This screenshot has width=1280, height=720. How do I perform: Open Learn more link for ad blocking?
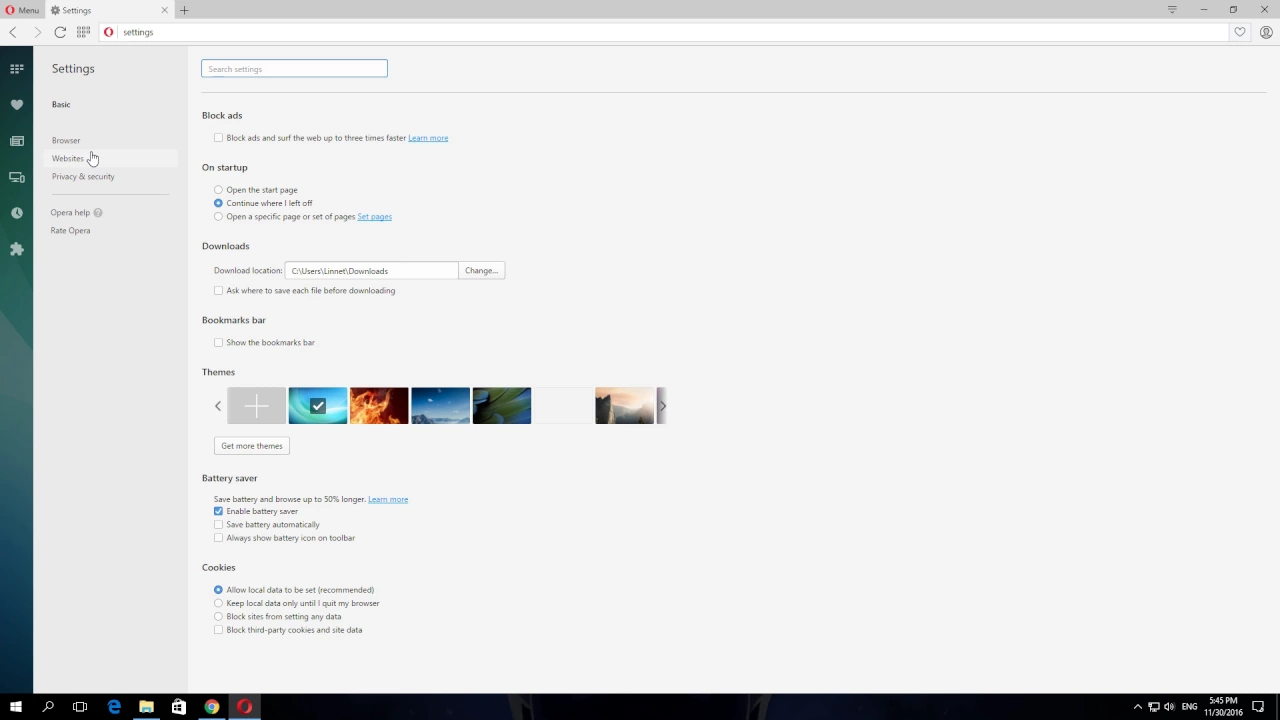[428, 138]
